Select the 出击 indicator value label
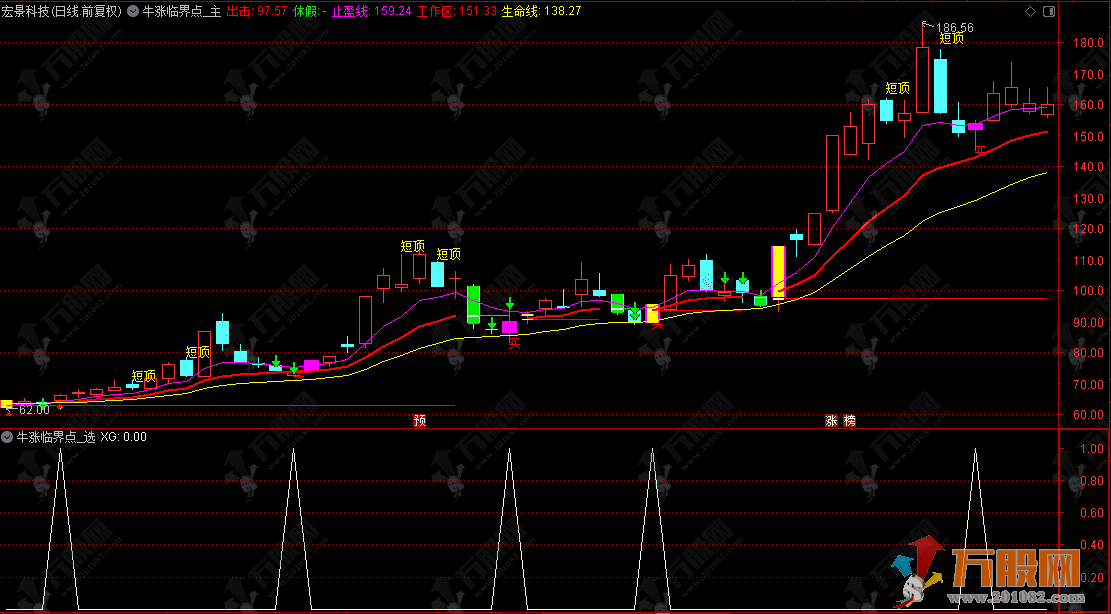The height and width of the screenshot is (614, 1111). pyautogui.click(x=257, y=12)
